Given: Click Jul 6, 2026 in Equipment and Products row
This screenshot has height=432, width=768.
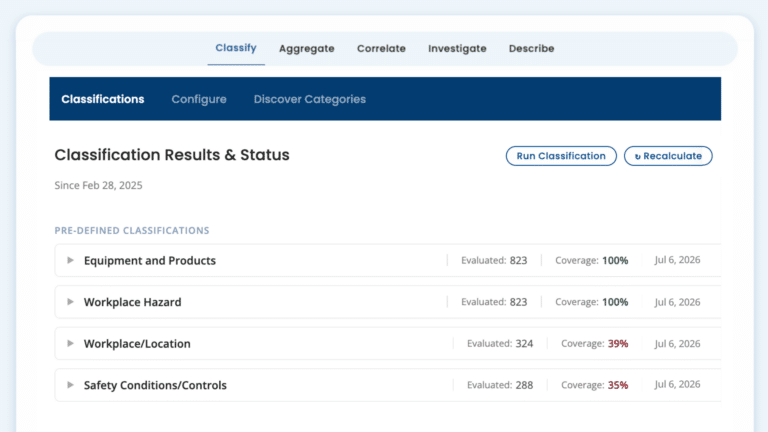Looking at the screenshot, I should click(x=677, y=260).
